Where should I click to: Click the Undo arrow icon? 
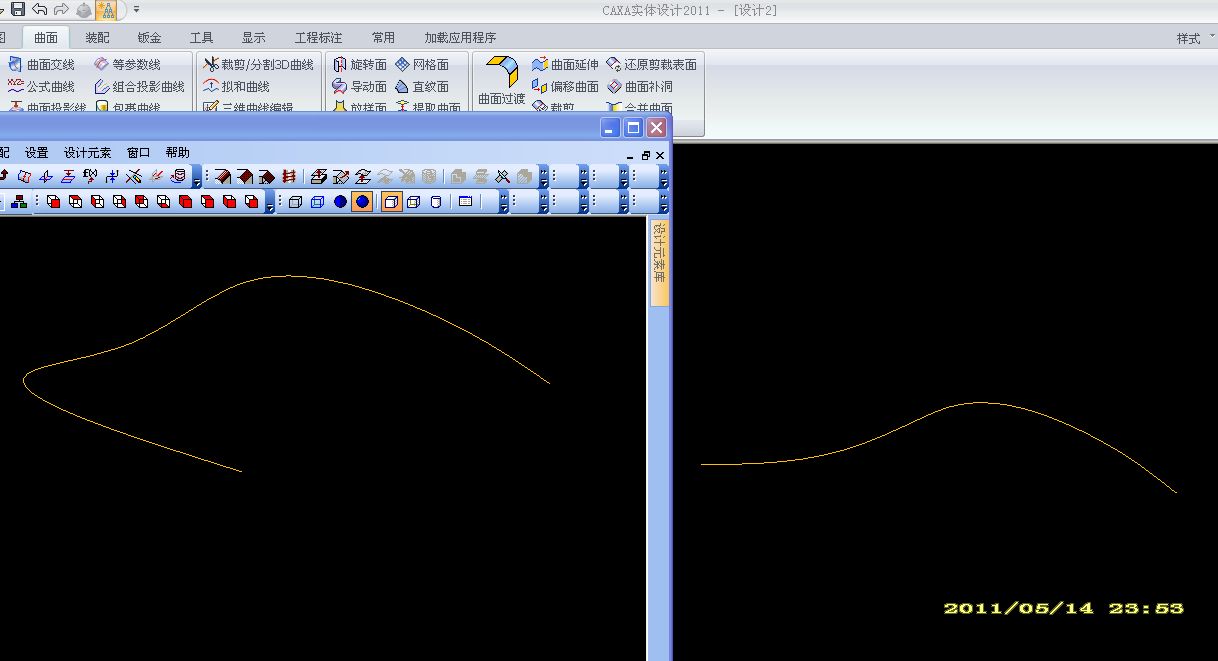(39, 9)
